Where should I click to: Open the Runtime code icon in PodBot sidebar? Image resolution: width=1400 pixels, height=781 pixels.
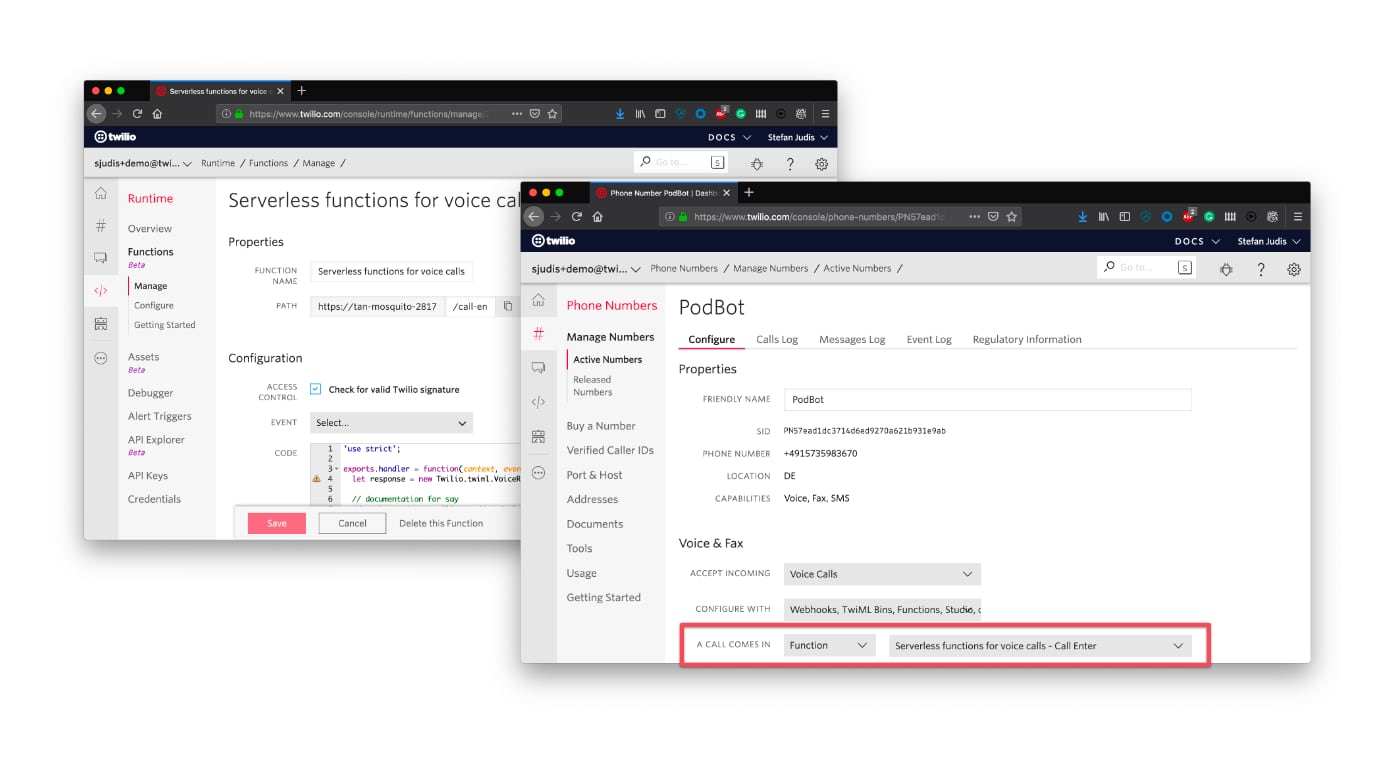[538, 402]
